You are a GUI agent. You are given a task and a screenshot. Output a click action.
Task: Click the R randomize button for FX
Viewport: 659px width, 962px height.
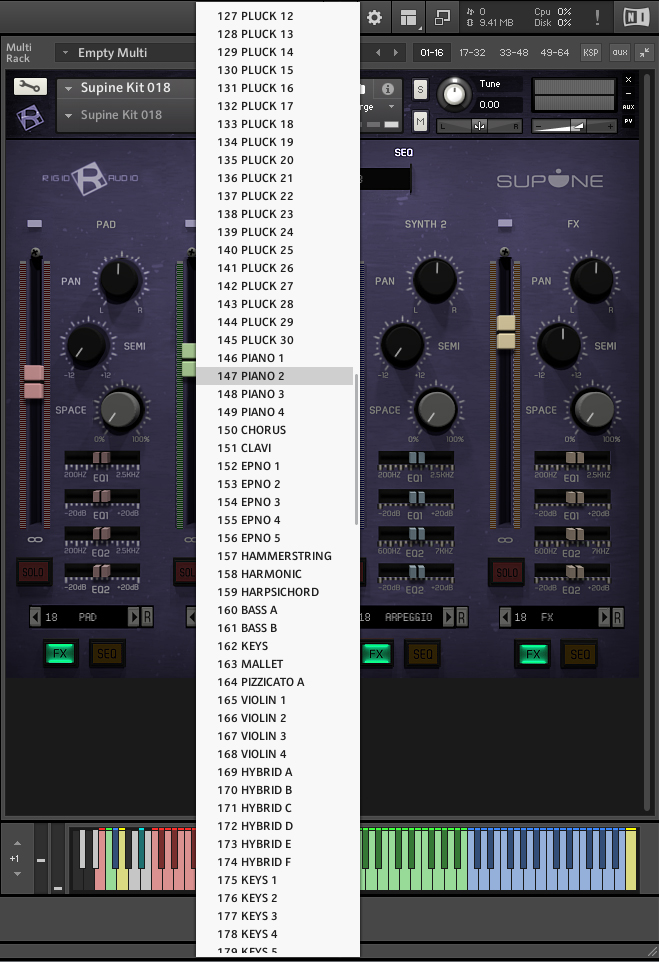[x=618, y=617]
